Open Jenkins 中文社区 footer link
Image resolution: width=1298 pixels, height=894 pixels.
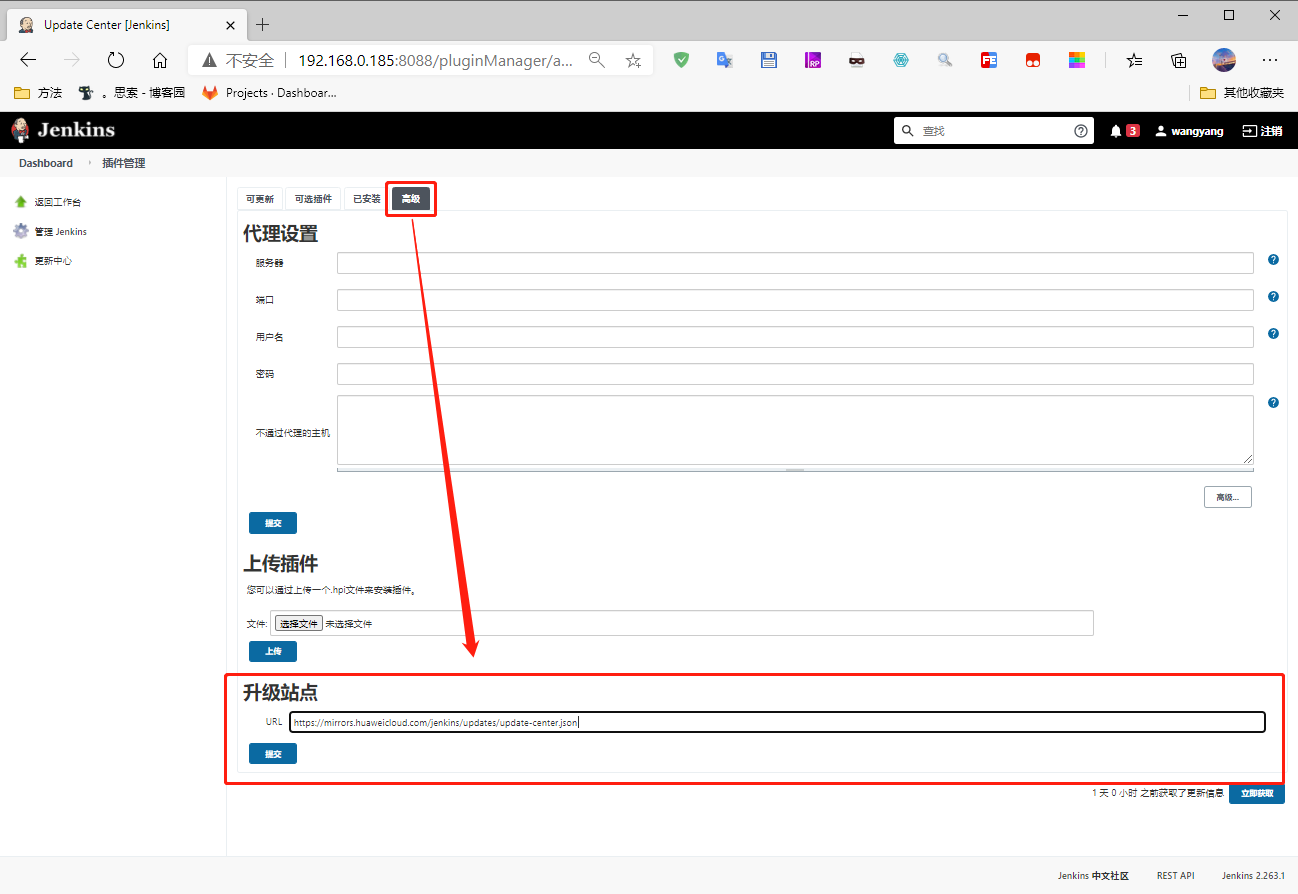click(x=1093, y=876)
